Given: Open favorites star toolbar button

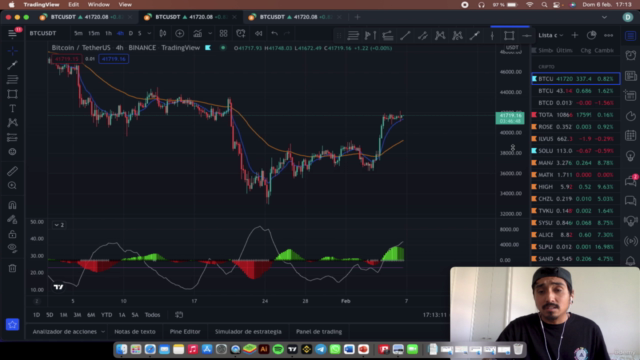Looking at the screenshot, I should (x=12, y=324).
